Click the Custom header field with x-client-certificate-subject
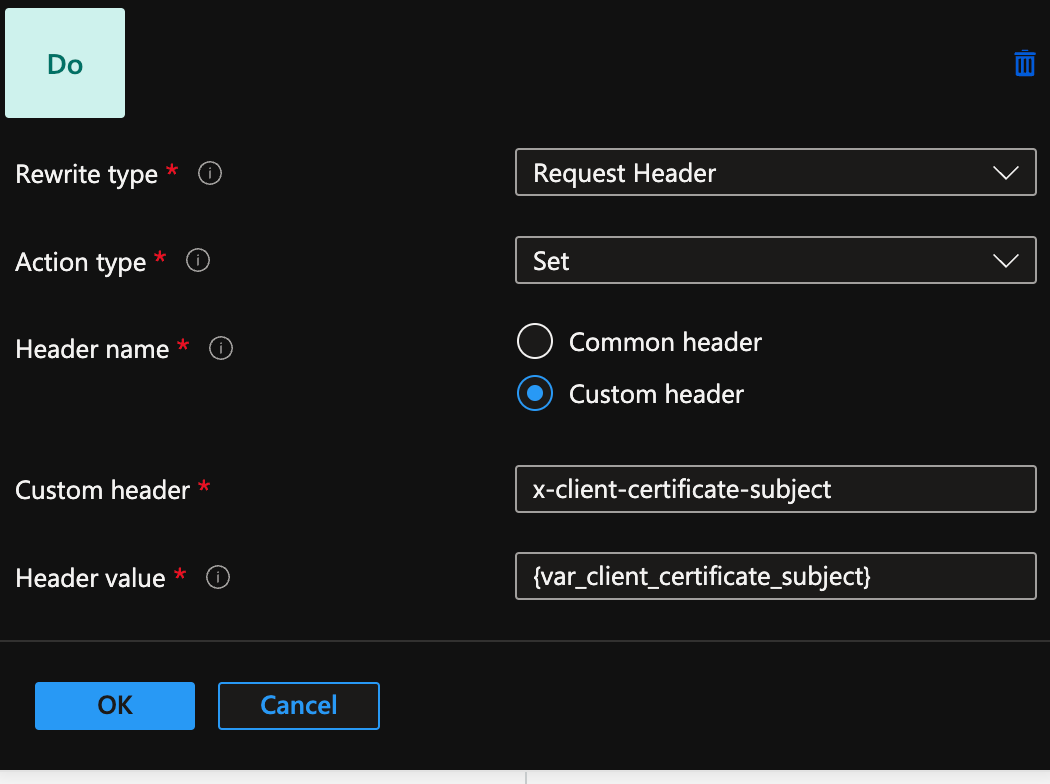 [x=775, y=489]
